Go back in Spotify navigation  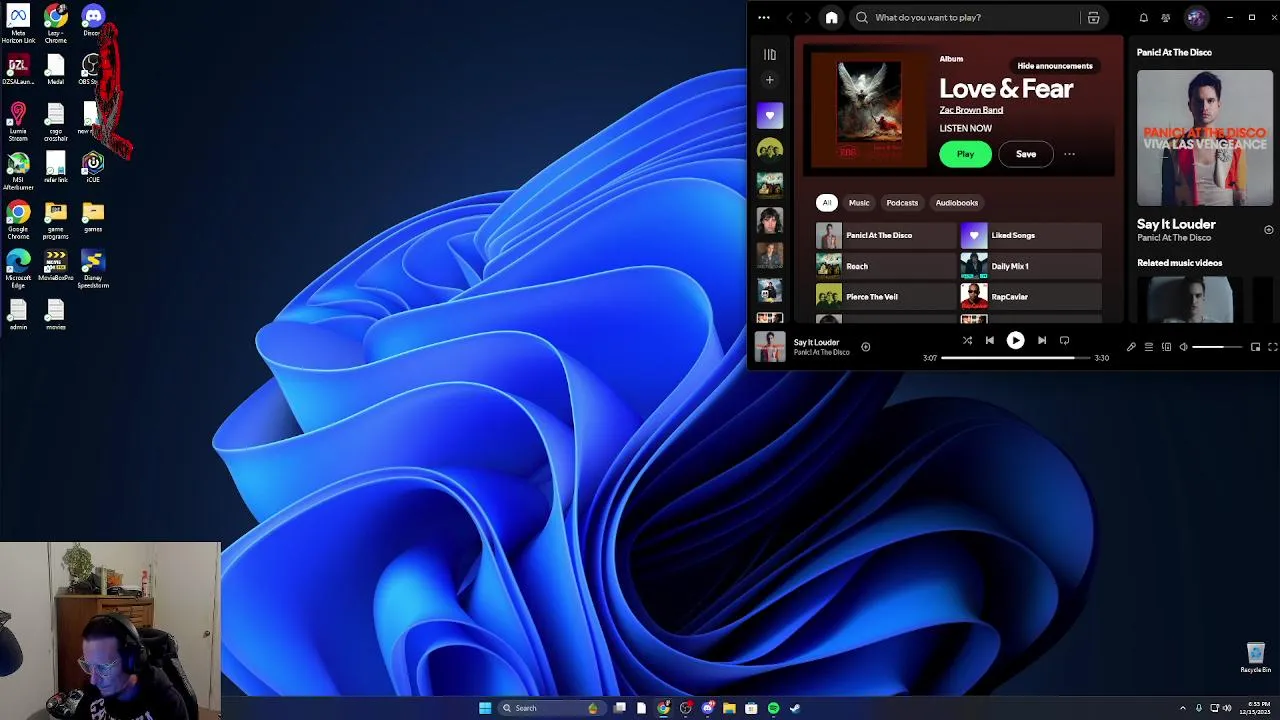click(789, 17)
